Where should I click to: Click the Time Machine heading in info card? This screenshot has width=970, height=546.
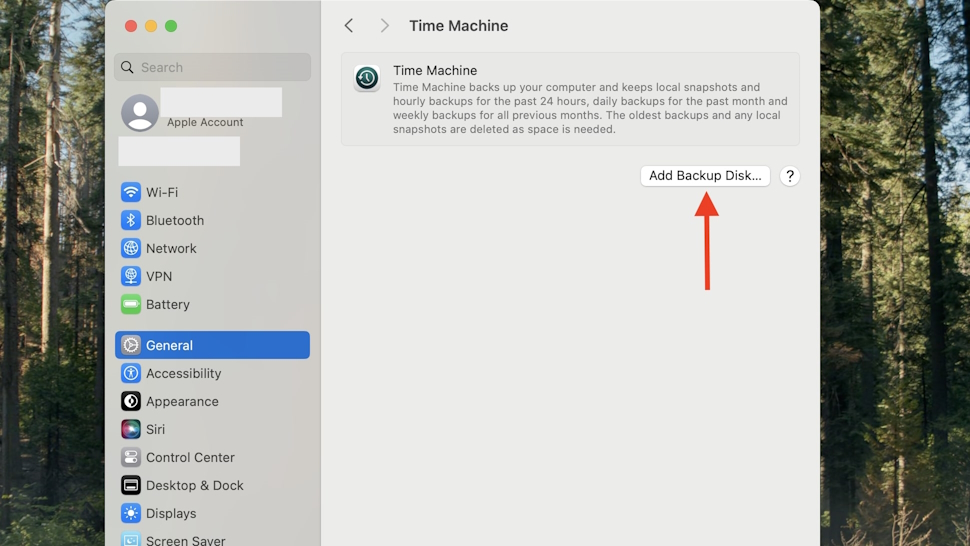click(x=435, y=70)
